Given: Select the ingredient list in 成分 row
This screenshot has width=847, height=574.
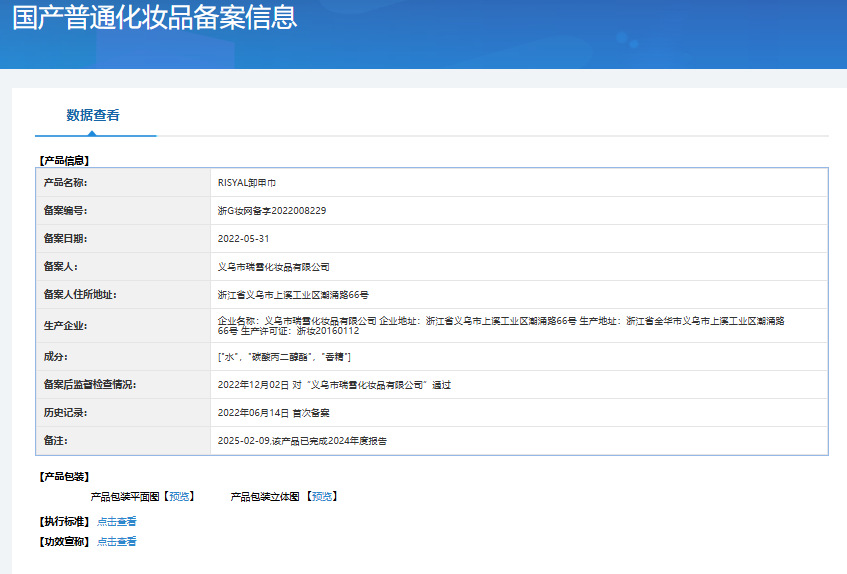Looking at the screenshot, I should [284, 357].
